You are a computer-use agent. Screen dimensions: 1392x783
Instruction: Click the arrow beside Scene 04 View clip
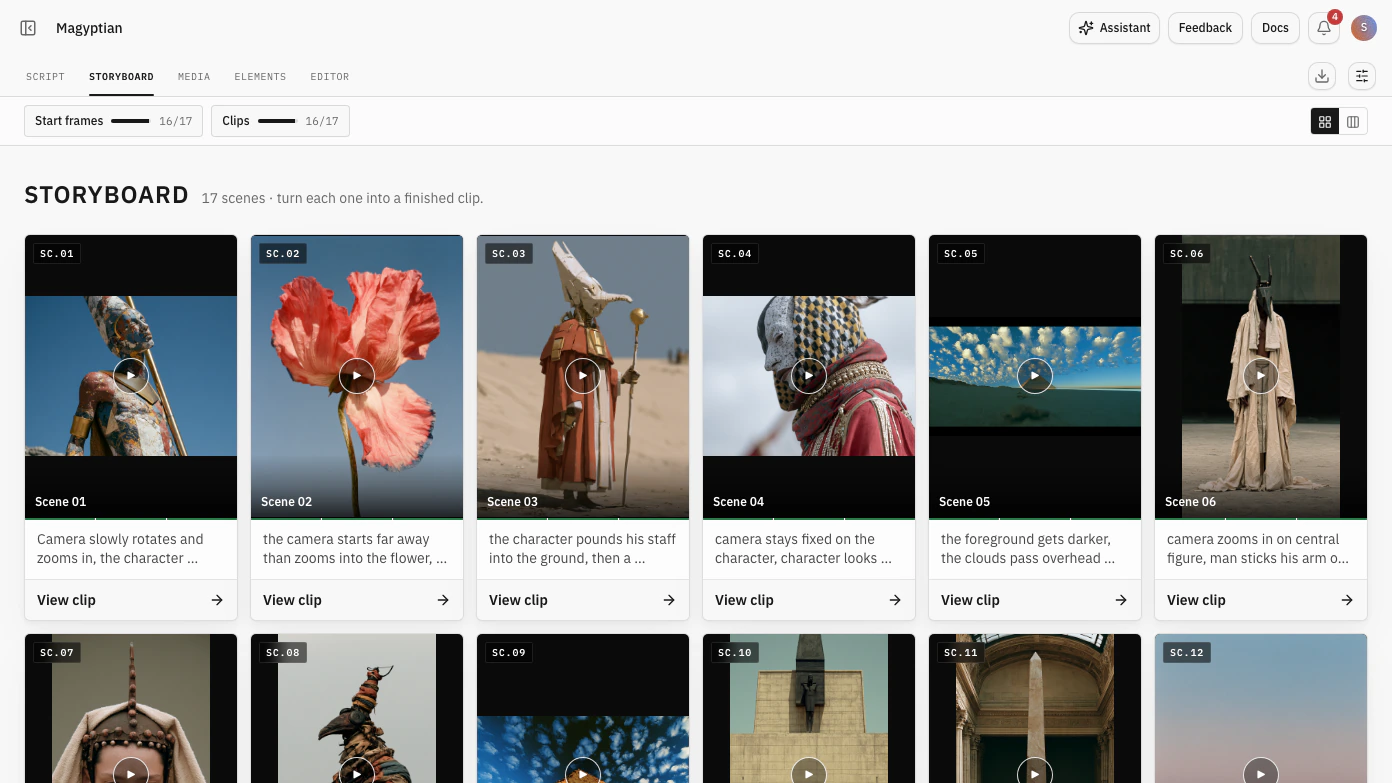[x=895, y=600]
